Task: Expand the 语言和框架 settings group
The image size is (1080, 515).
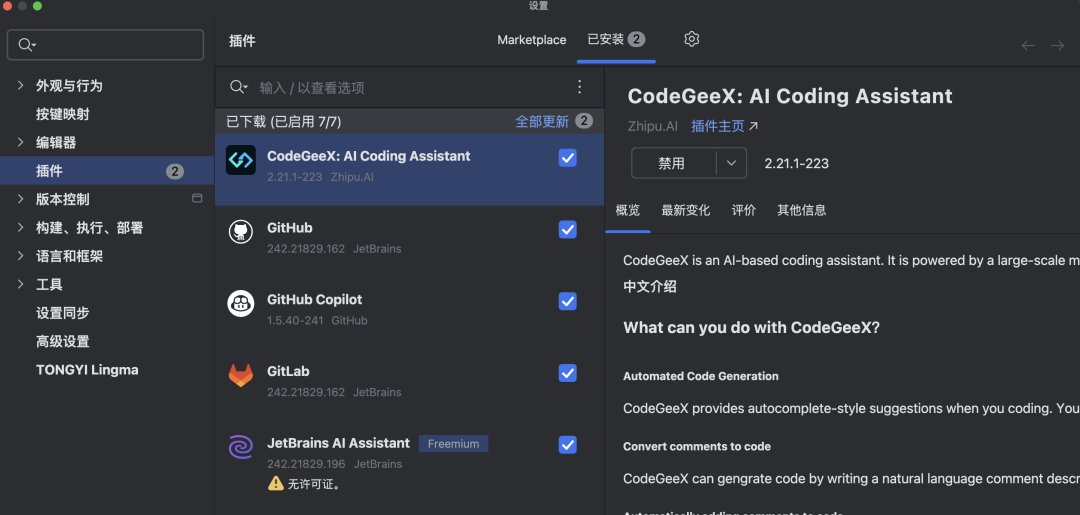Action: pyautogui.click(x=21, y=256)
